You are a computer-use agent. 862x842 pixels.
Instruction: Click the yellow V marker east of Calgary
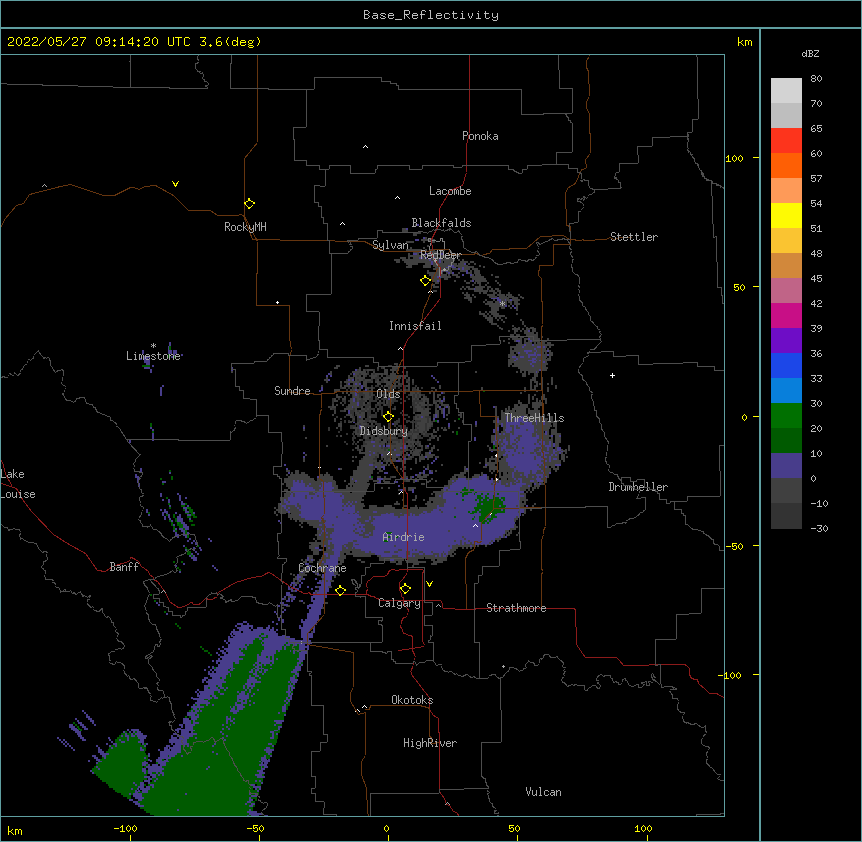(x=429, y=584)
